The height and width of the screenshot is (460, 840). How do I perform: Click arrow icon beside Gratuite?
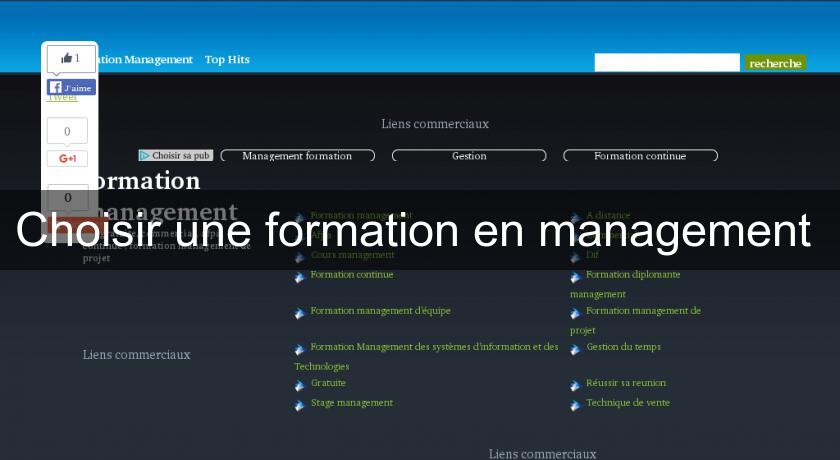point(299,386)
